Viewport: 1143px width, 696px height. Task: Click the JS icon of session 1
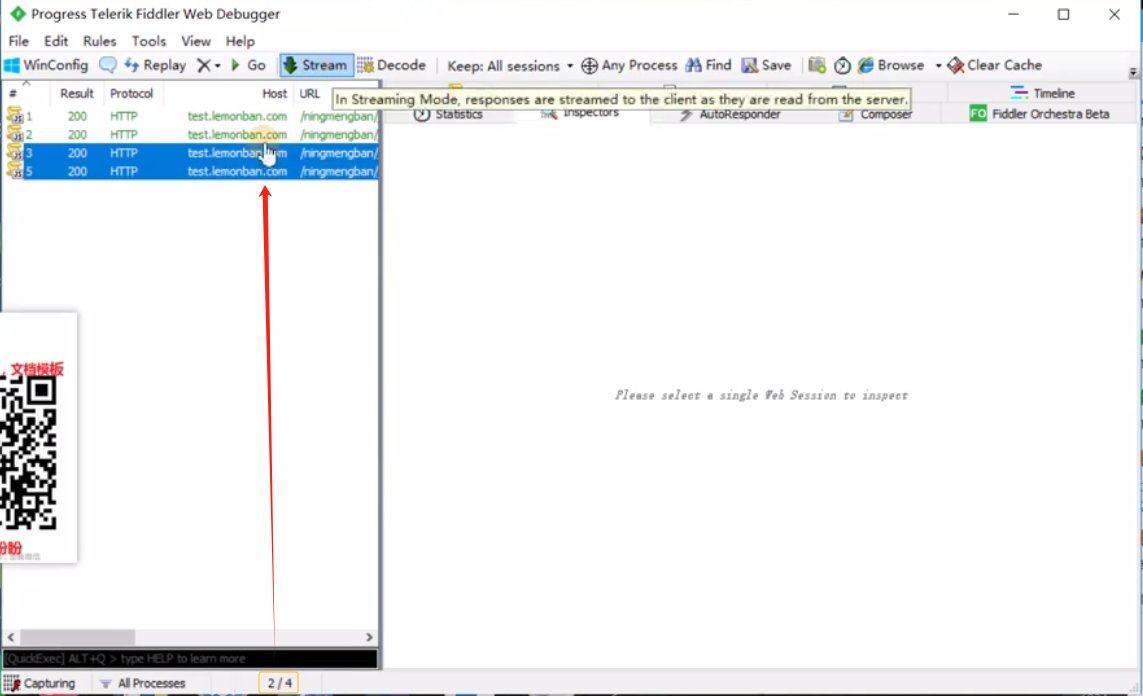[x=15, y=115]
